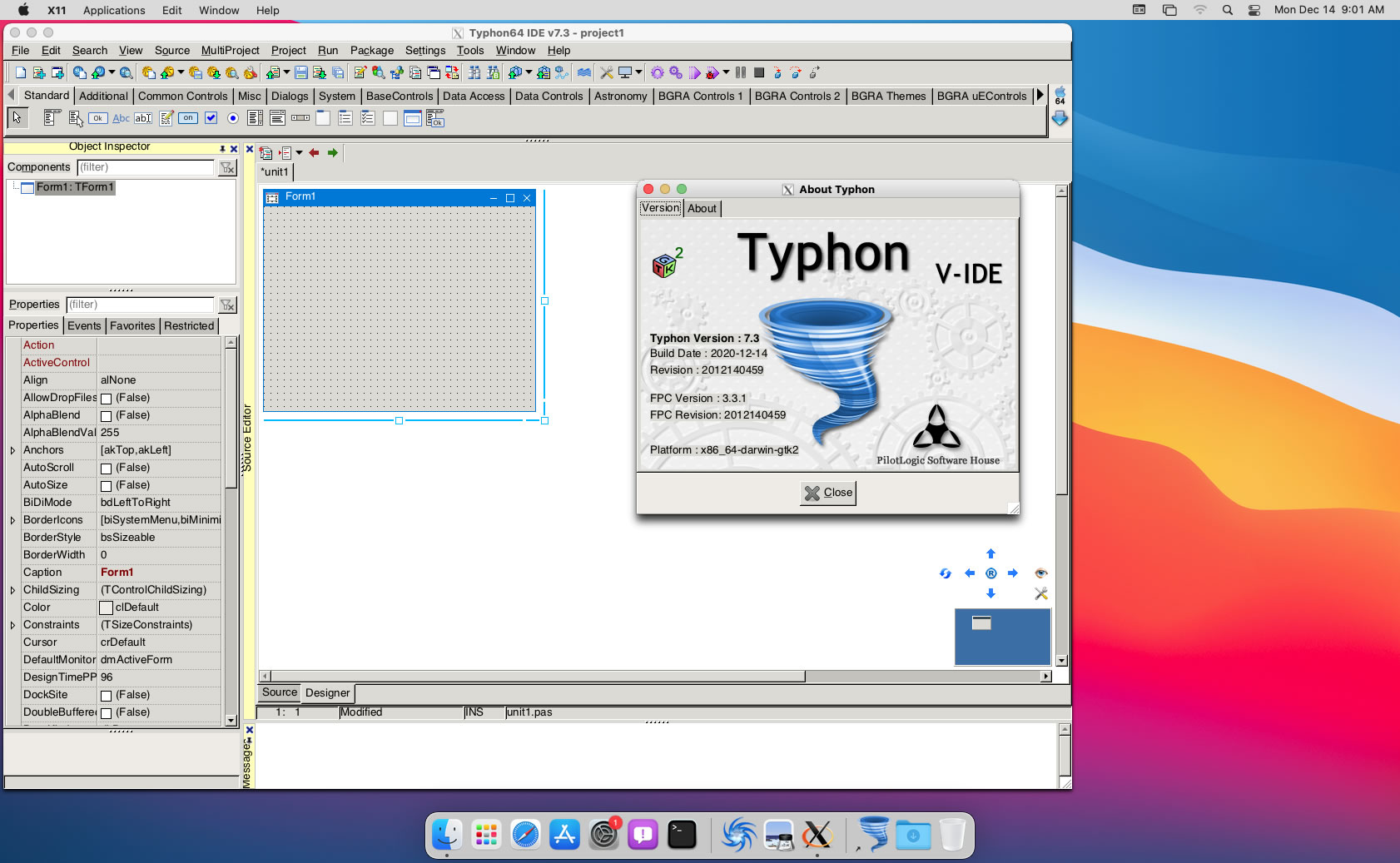Screen dimensions: 1400x863
Task: Toggle the DoubleBuffered checkbox
Action: click(x=106, y=713)
